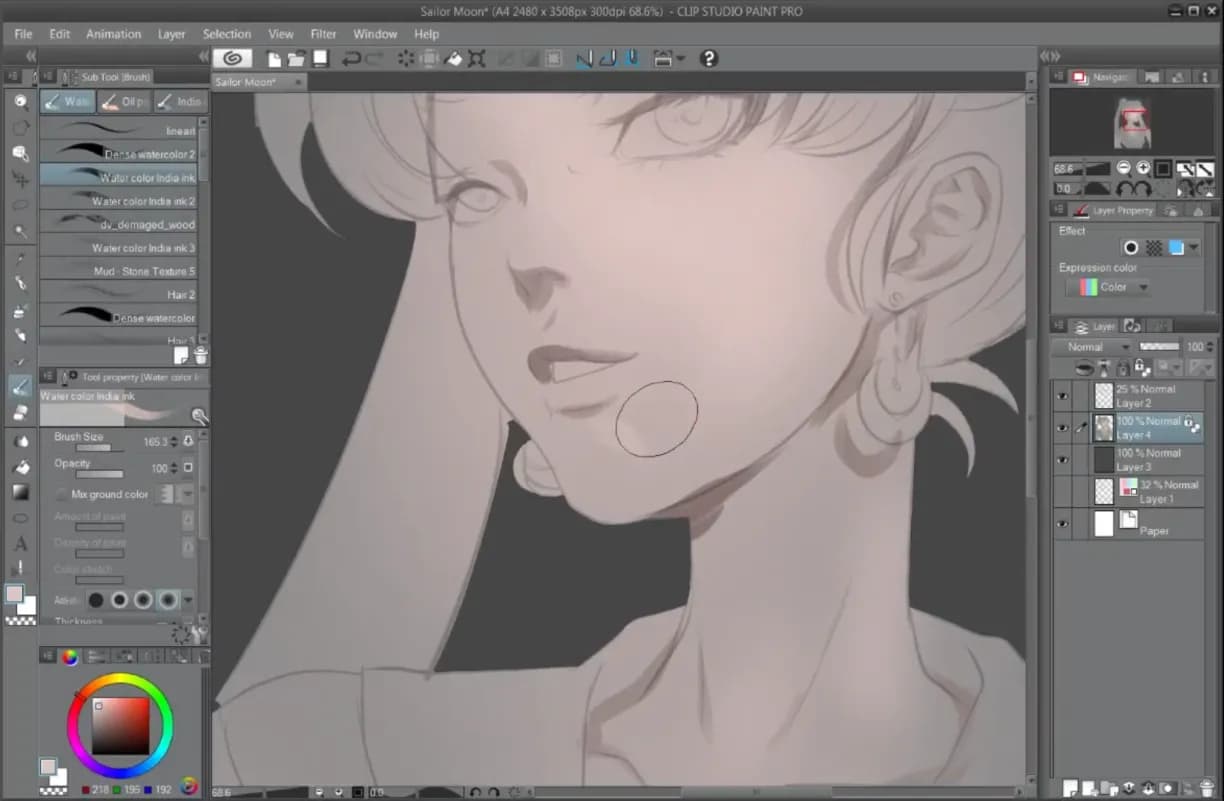Delete layer using trash icon
This screenshot has height=801, width=1224.
pos(1205,788)
